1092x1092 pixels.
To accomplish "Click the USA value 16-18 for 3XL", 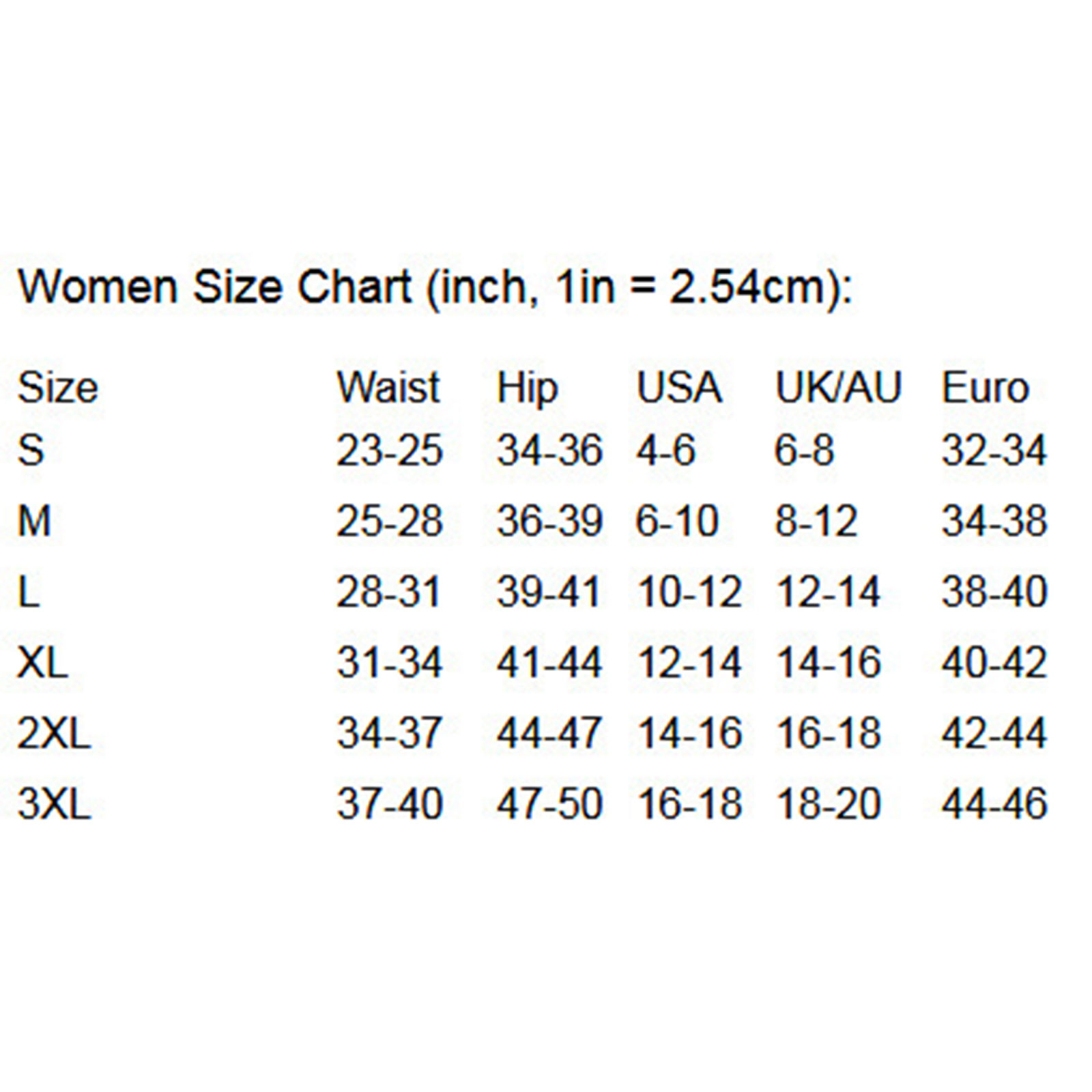I will coord(689,804).
